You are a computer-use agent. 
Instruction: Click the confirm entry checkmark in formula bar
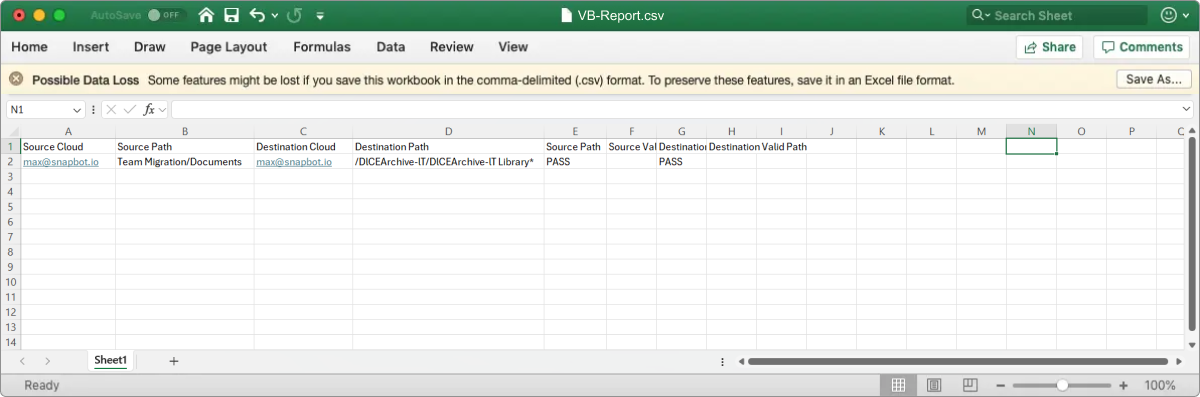[129, 109]
